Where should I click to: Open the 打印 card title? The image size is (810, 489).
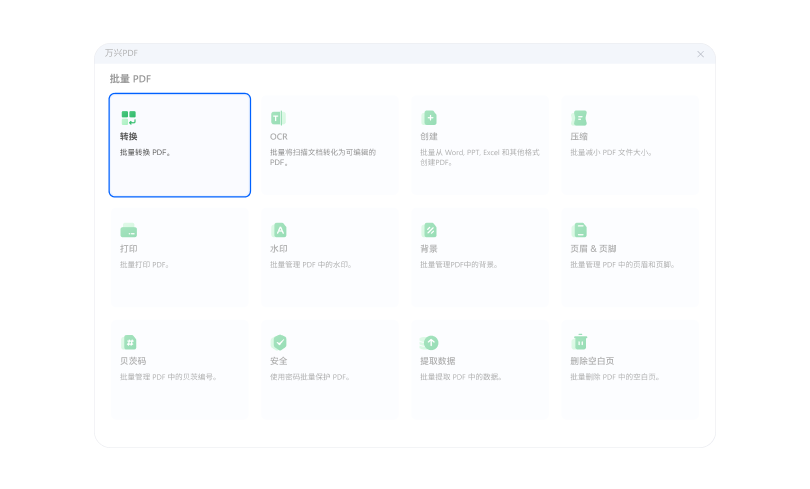[129, 248]
